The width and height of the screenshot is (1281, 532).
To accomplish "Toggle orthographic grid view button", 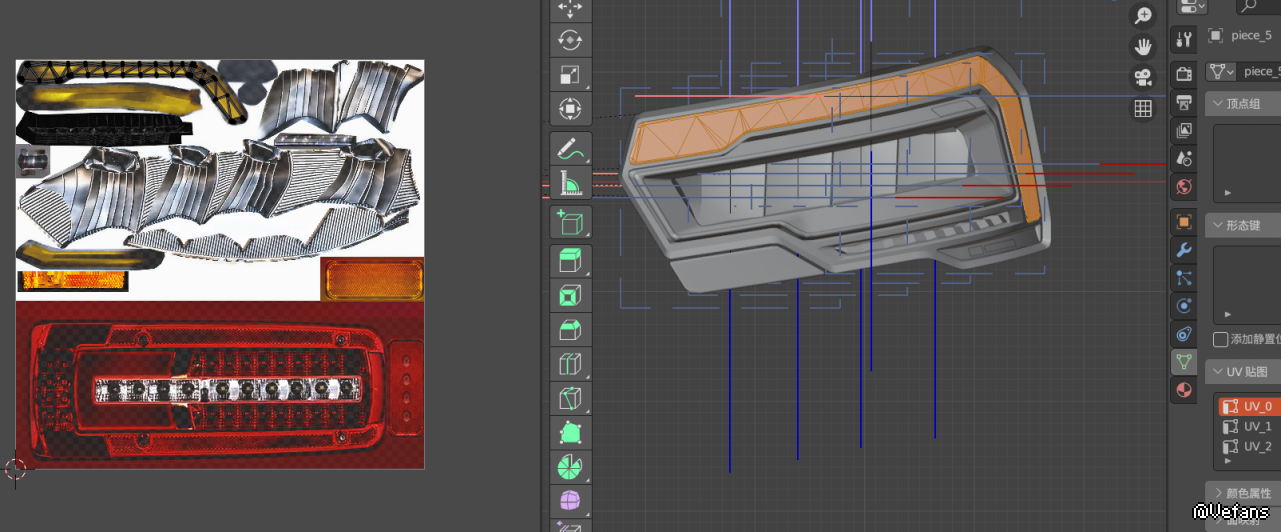I will click(1143, 108).
